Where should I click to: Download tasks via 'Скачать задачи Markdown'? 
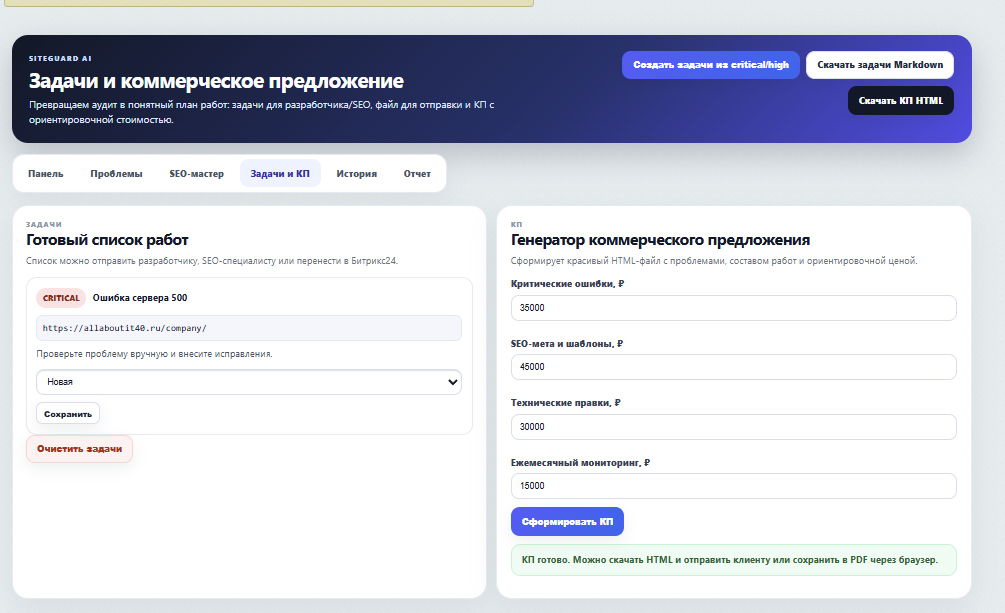pos(879,65)
